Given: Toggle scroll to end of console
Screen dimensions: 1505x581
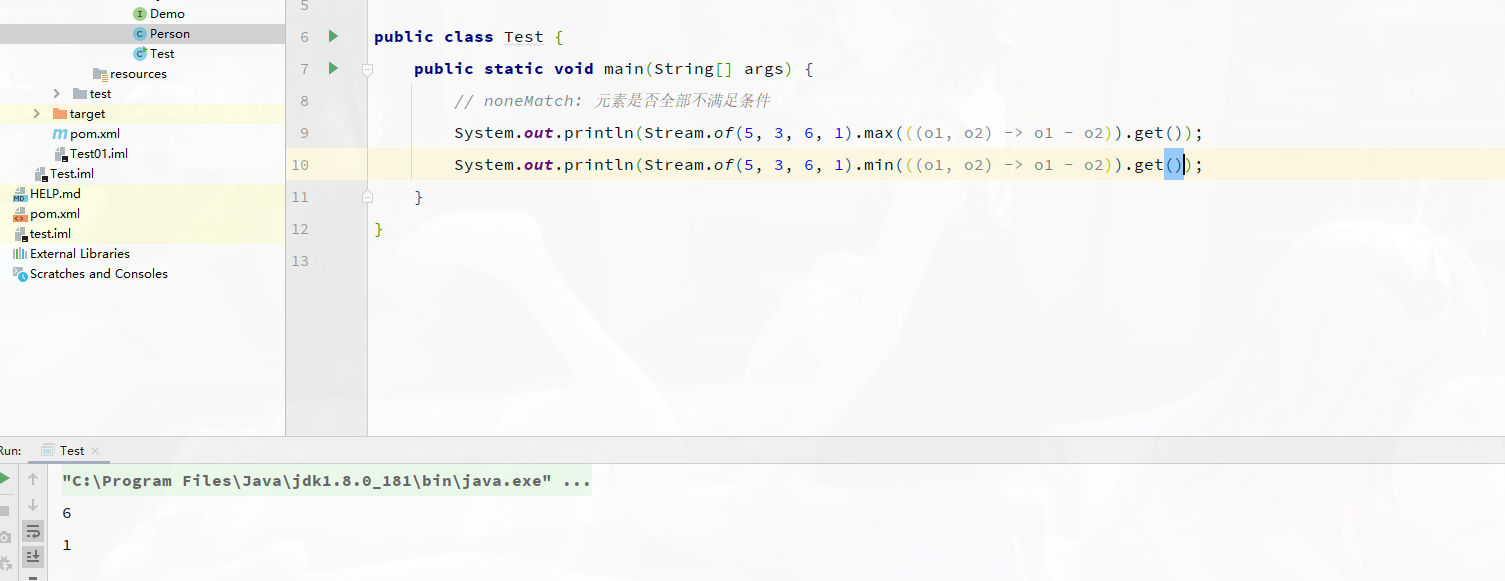Looking at the screenshot, I should point(33,556).
